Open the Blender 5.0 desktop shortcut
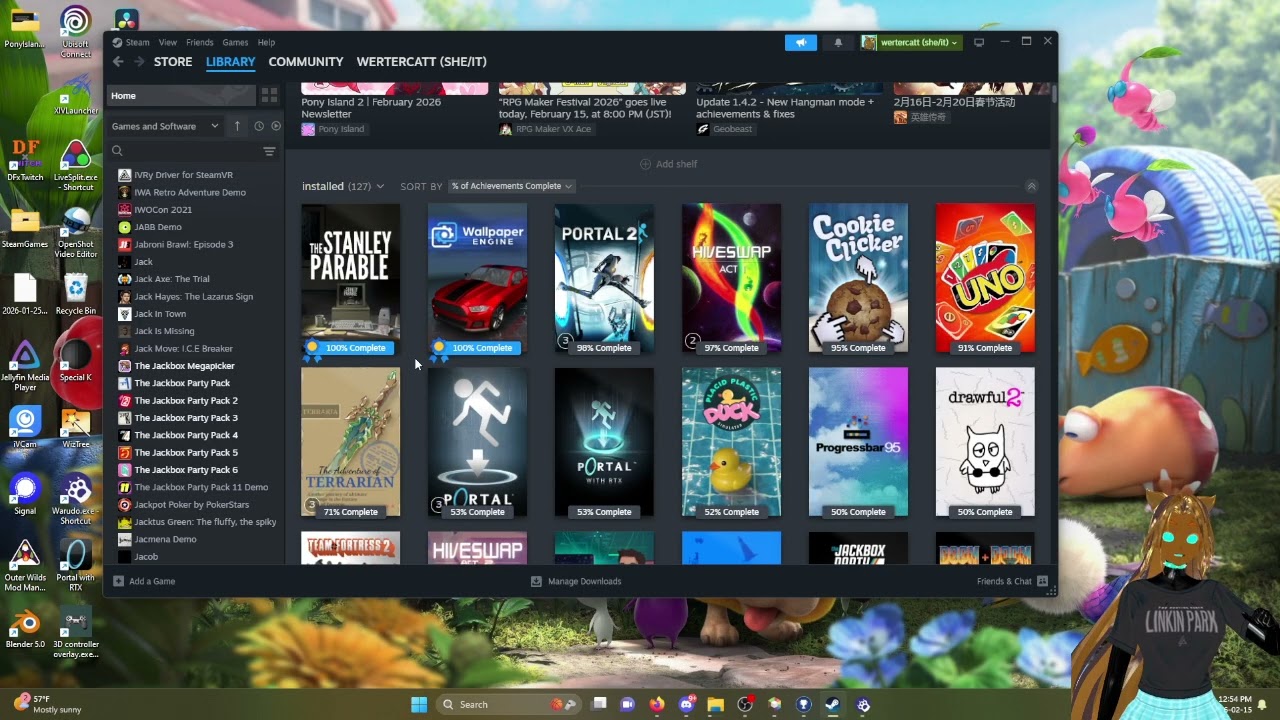This screenshot has height=720, width=1280. tap(25, 629)
